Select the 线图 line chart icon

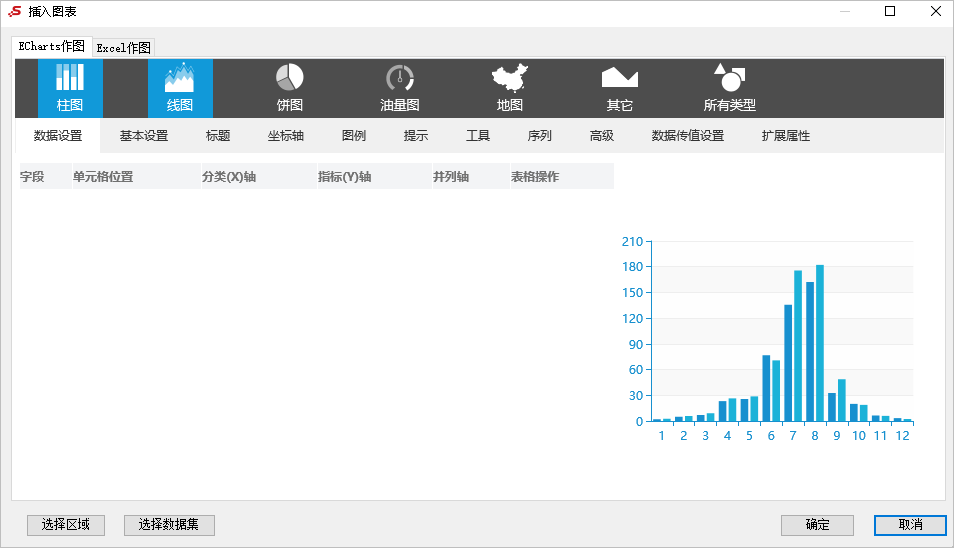[x=180, y=88]
